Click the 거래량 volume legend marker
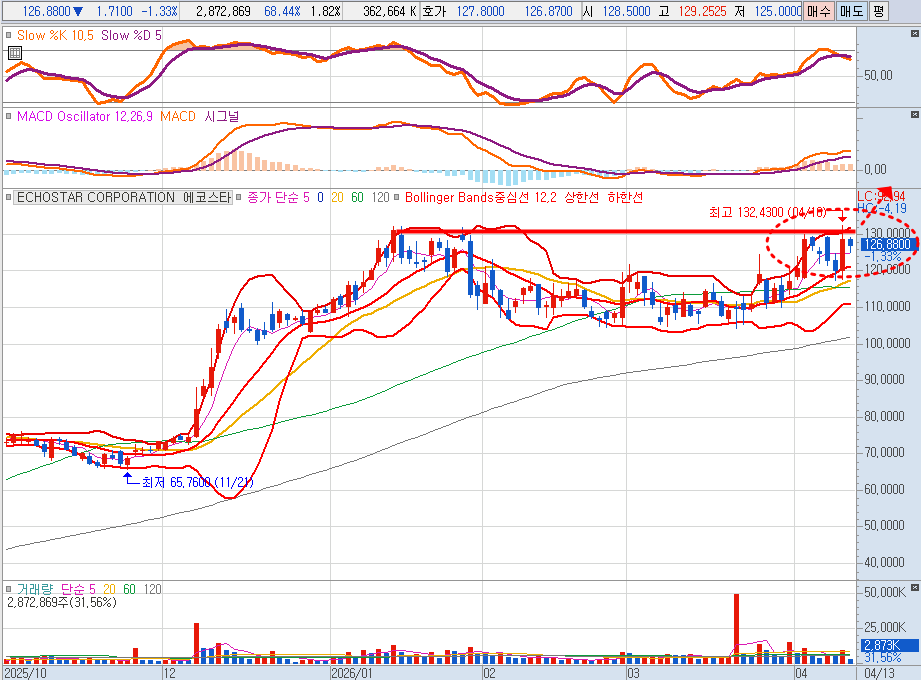Screen dimensions: 921x680 point(9,589)
